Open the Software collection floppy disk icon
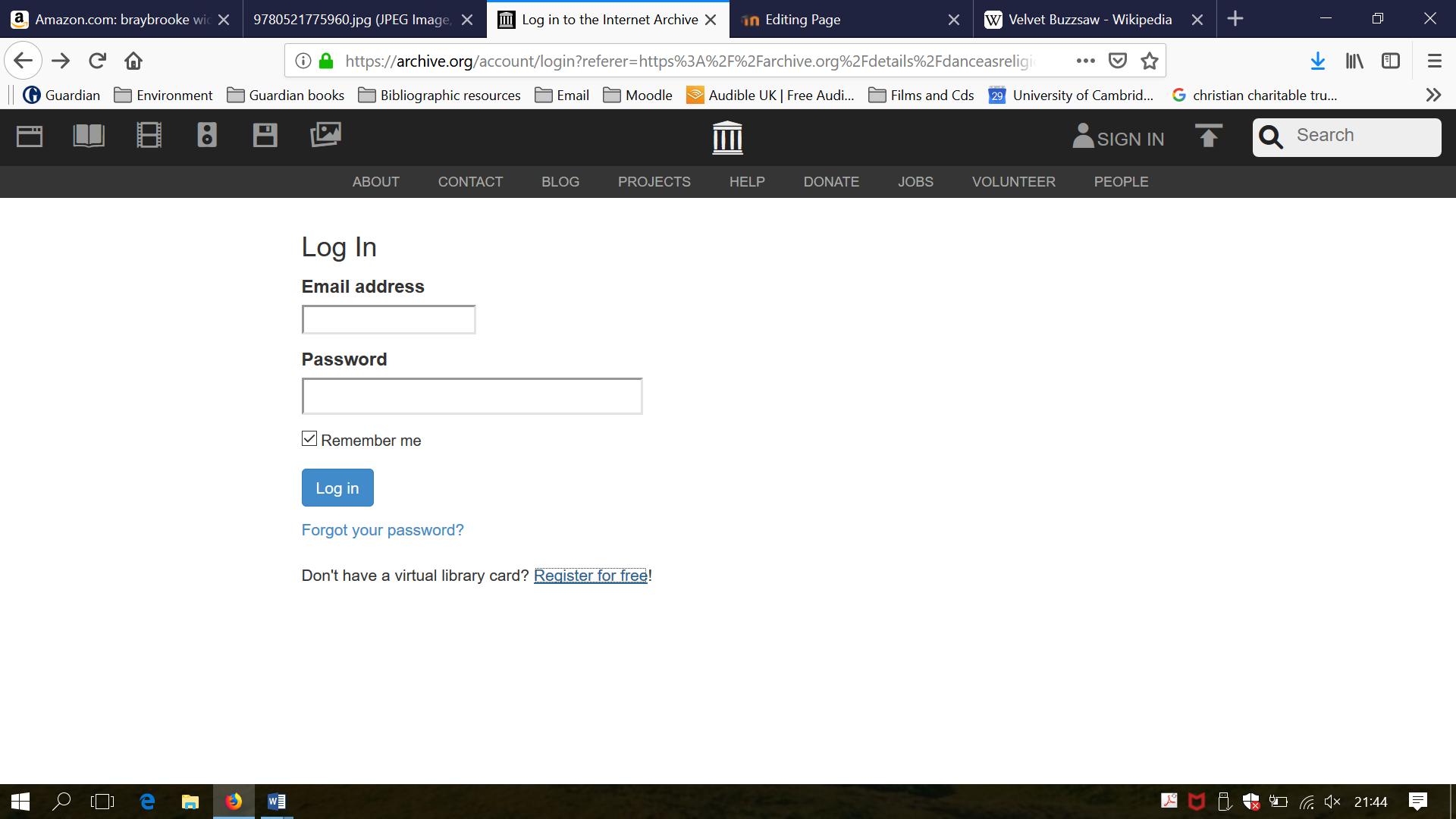This screenshot has width=1456, height=819. tap(264, 136)
